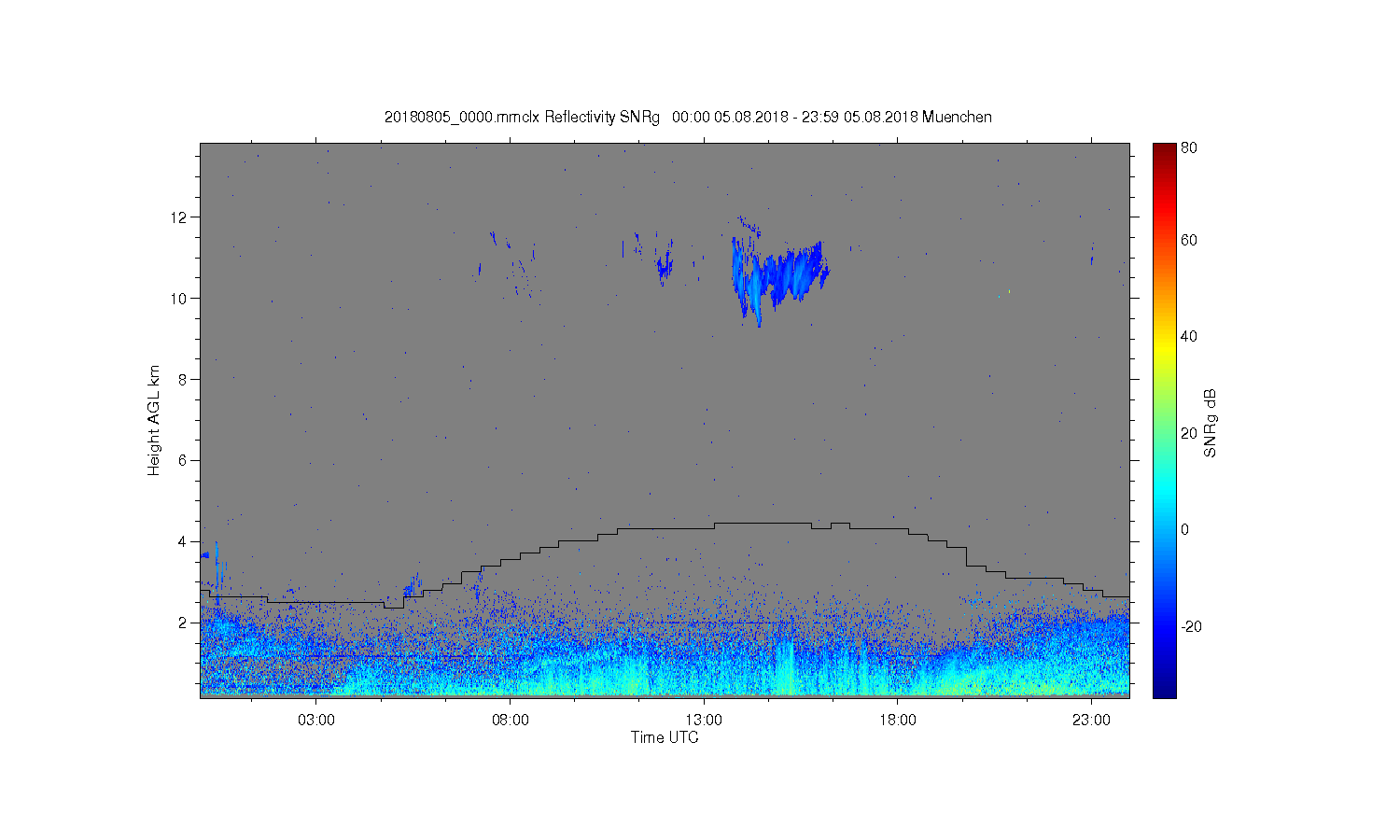This screenshot has height=840, width=1400.
Task: Click the dark blue bottom of the colorbar
Action: 1164,689
